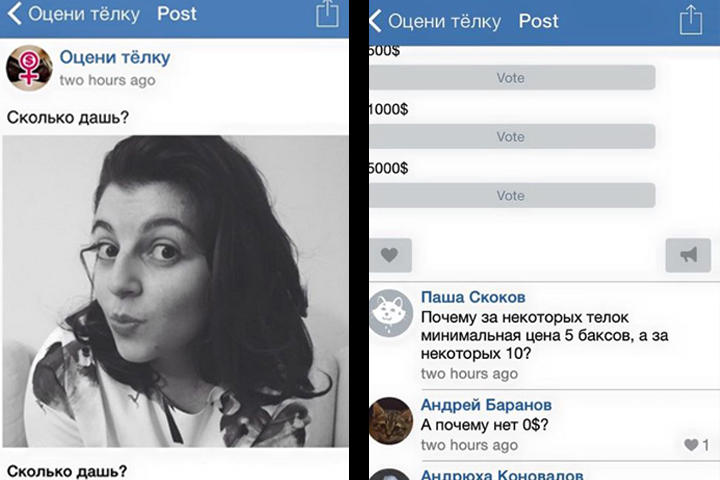Open Паша Скоков's profile name
This screenshot has height=480, width=720.
pyautogui.click(x=473, y=297)
